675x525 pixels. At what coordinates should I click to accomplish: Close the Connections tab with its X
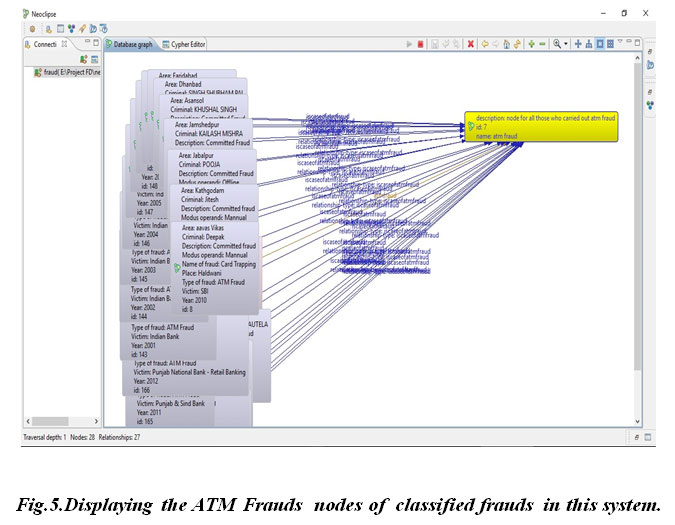tap(65, 44)
